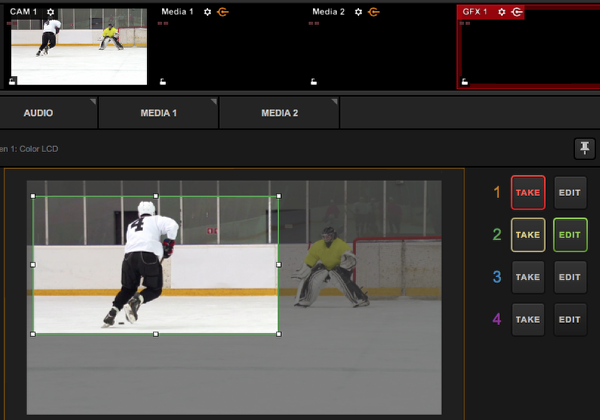600x420 pixels.
Task: Expand the AUDIO tab corner arrow
Action: pos(93,102)
